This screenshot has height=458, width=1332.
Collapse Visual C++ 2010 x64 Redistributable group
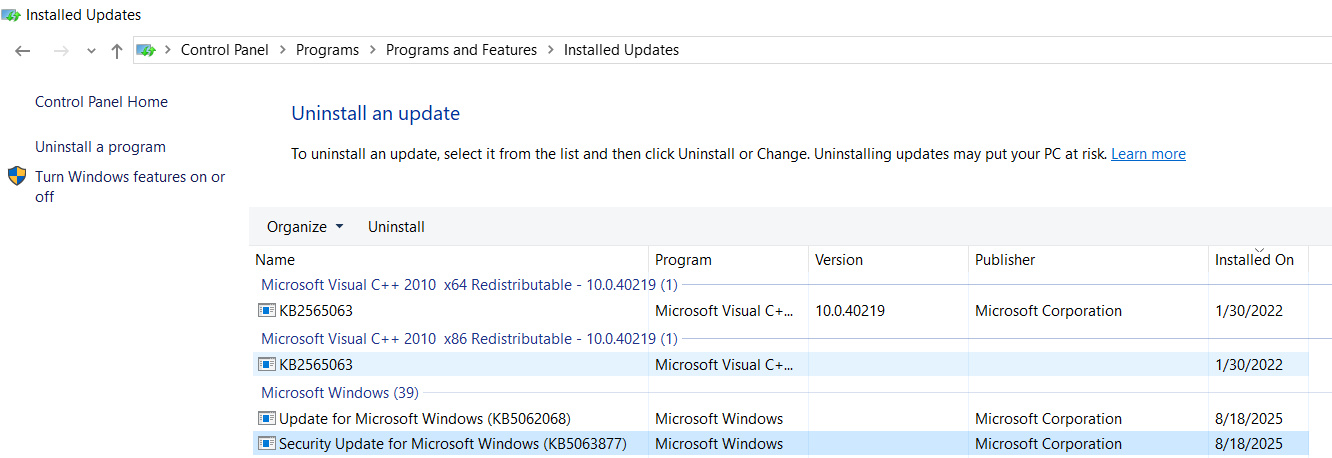point(468,285)
